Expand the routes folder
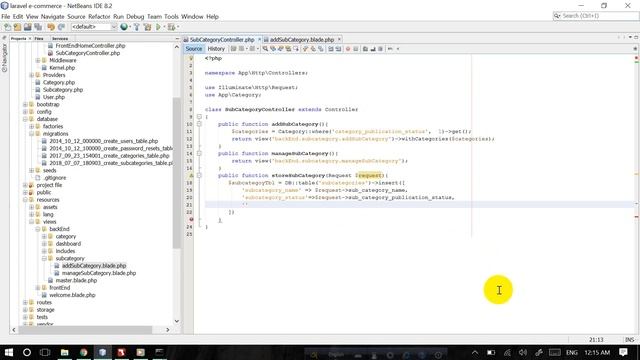Viewport: 640px width, 360px height. [x=25, y=302]
